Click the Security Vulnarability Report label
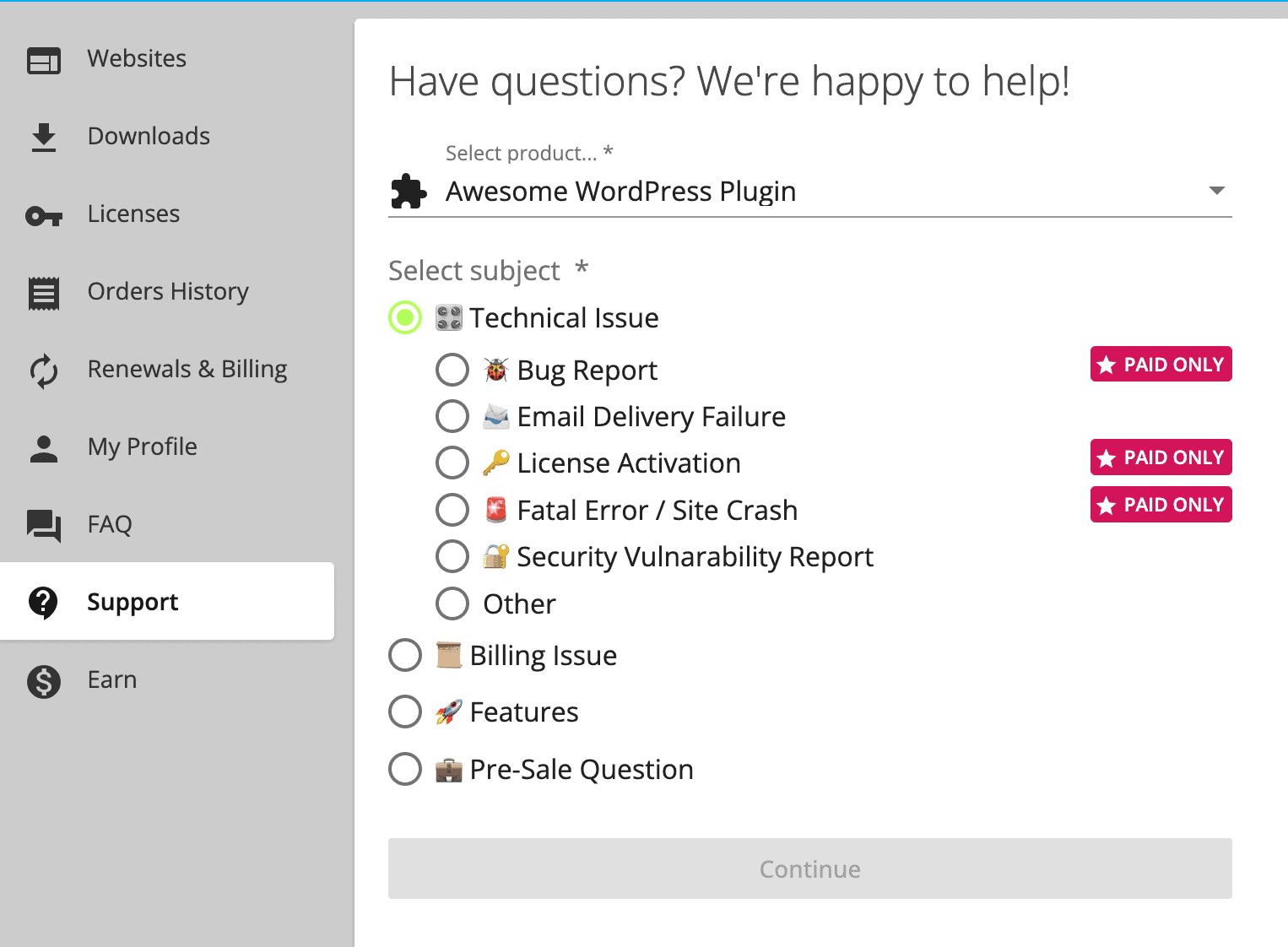1288x947 pixels. tap(695, 557)
